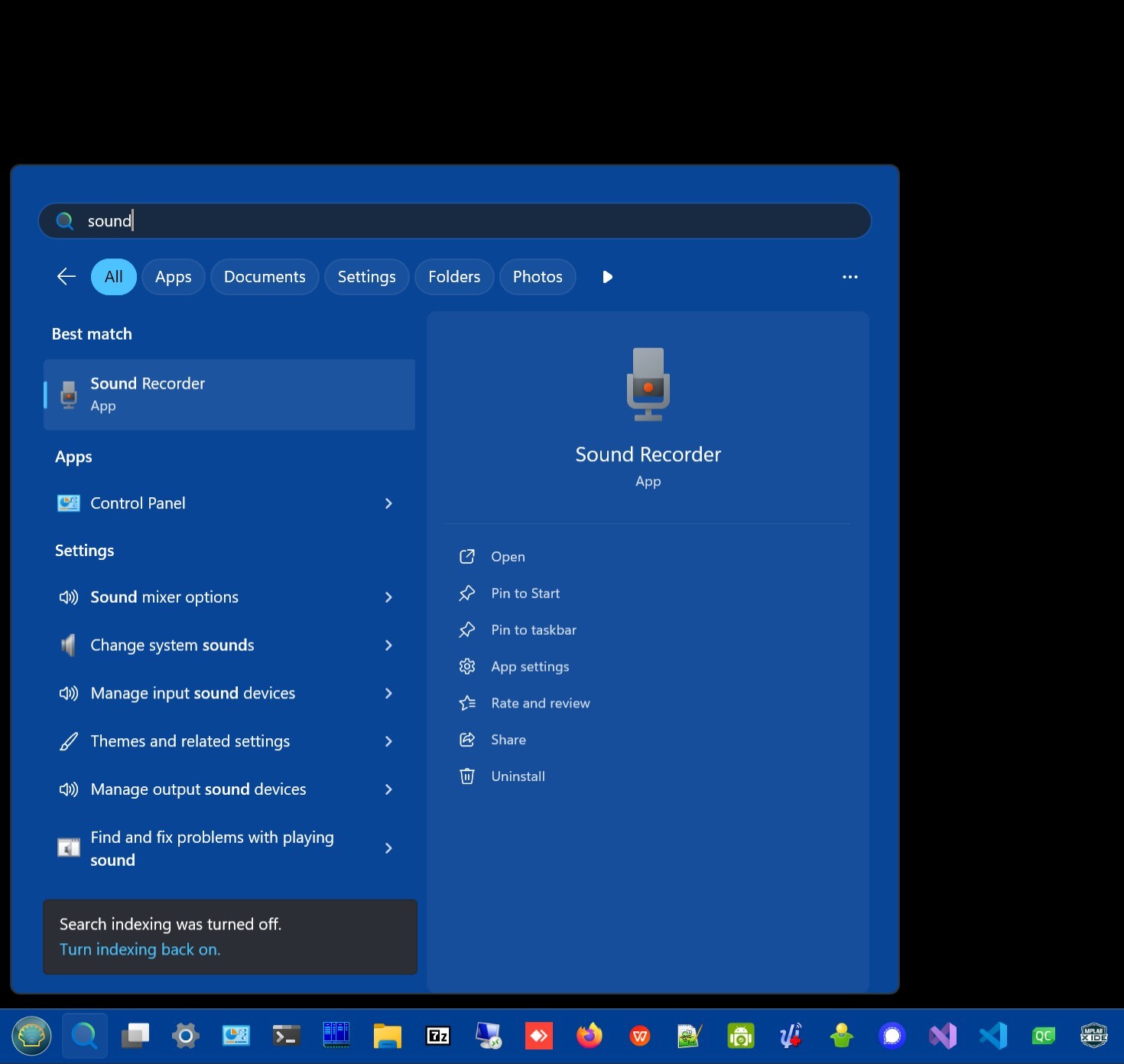
Task: Click 'Turn indexing back on' link
Action: pos(140,949)
